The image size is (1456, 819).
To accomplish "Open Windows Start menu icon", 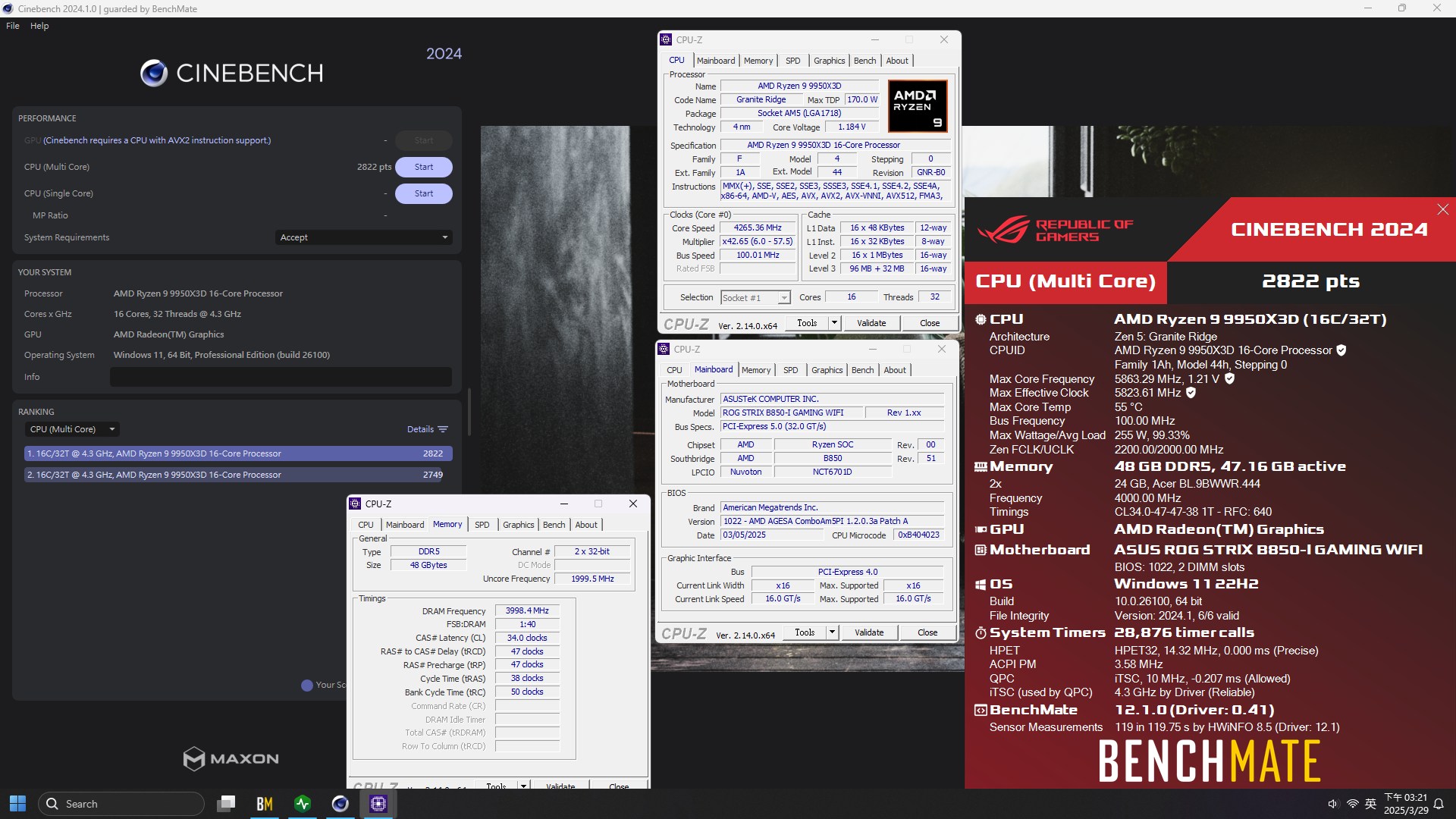I will pyautogui.click(x=17, y=804).
